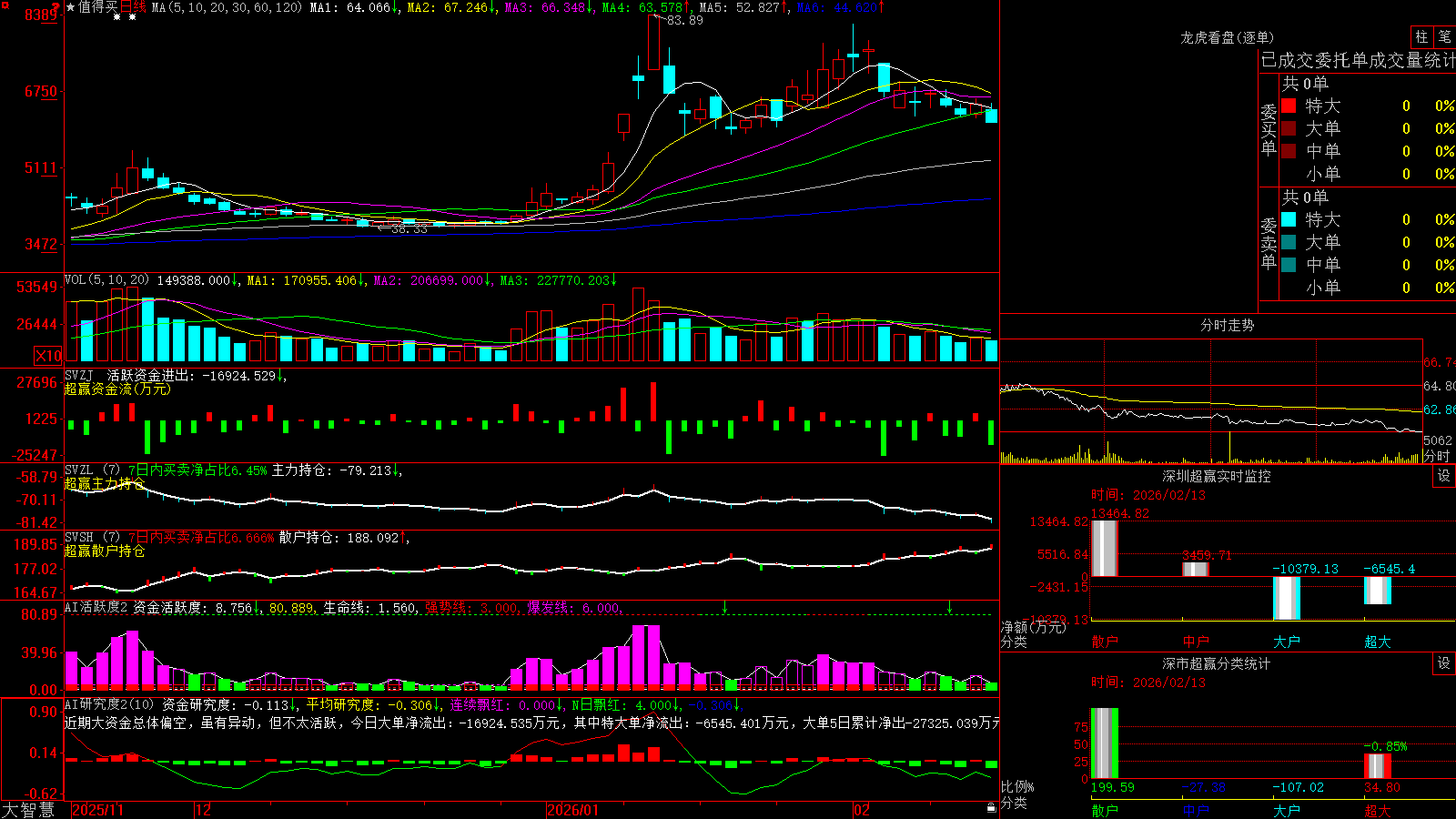This screenshot has height=819, width=1456.
Task: Click the 已成交委托单成交量统计 header
Action: pos(1358,60)
